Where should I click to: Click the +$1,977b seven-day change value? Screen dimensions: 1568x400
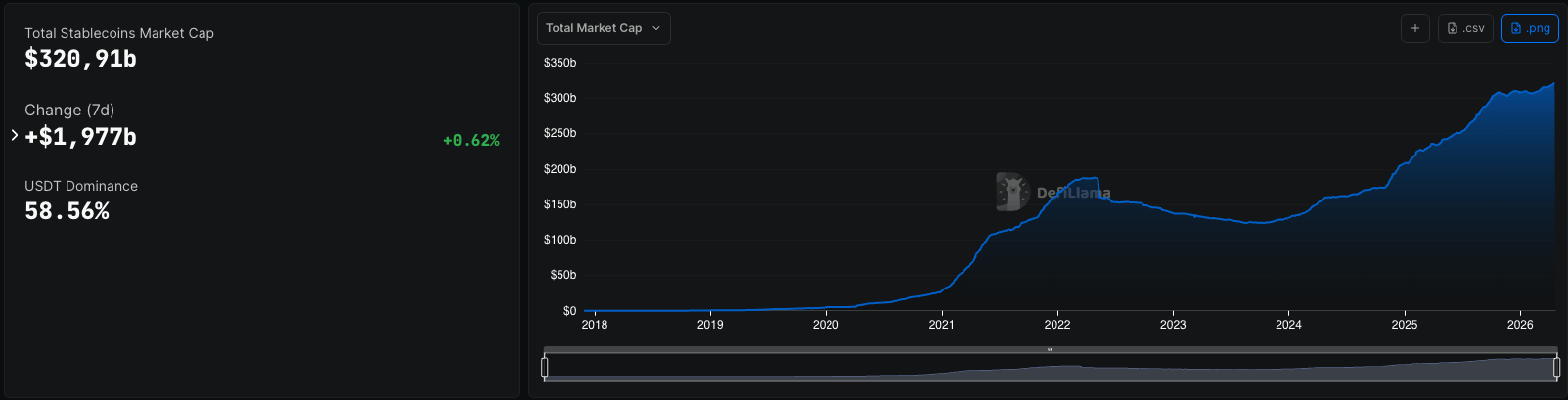(x=80, y=137)
